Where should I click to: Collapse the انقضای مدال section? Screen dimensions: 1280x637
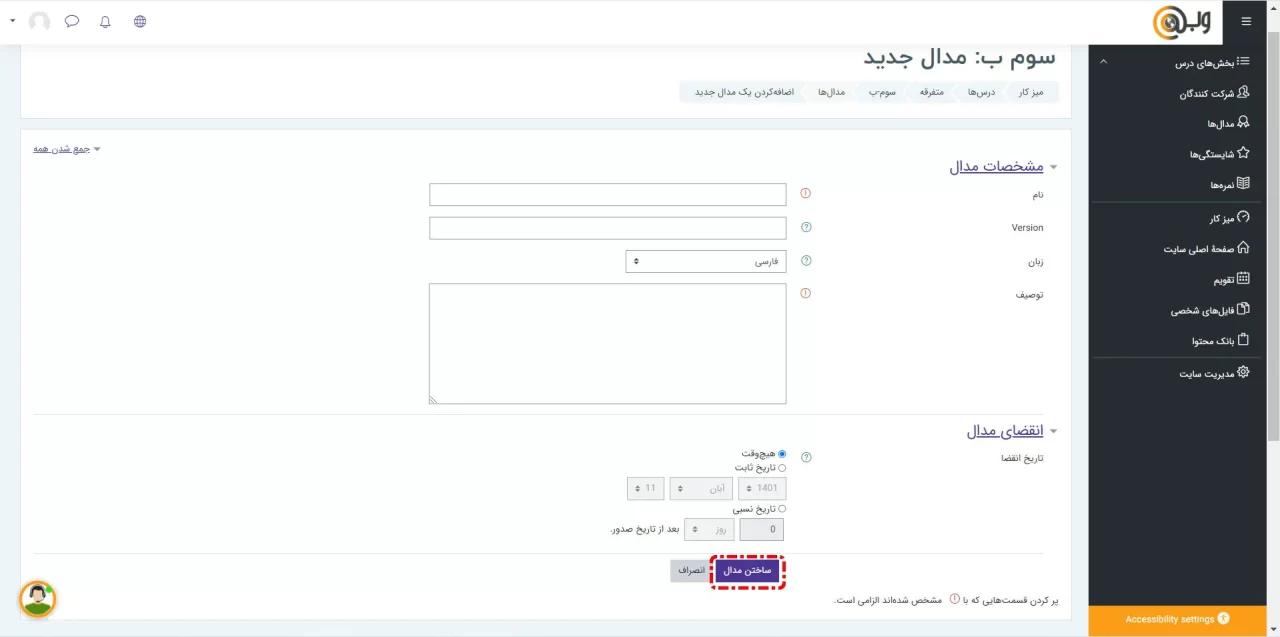(1004, 431)
